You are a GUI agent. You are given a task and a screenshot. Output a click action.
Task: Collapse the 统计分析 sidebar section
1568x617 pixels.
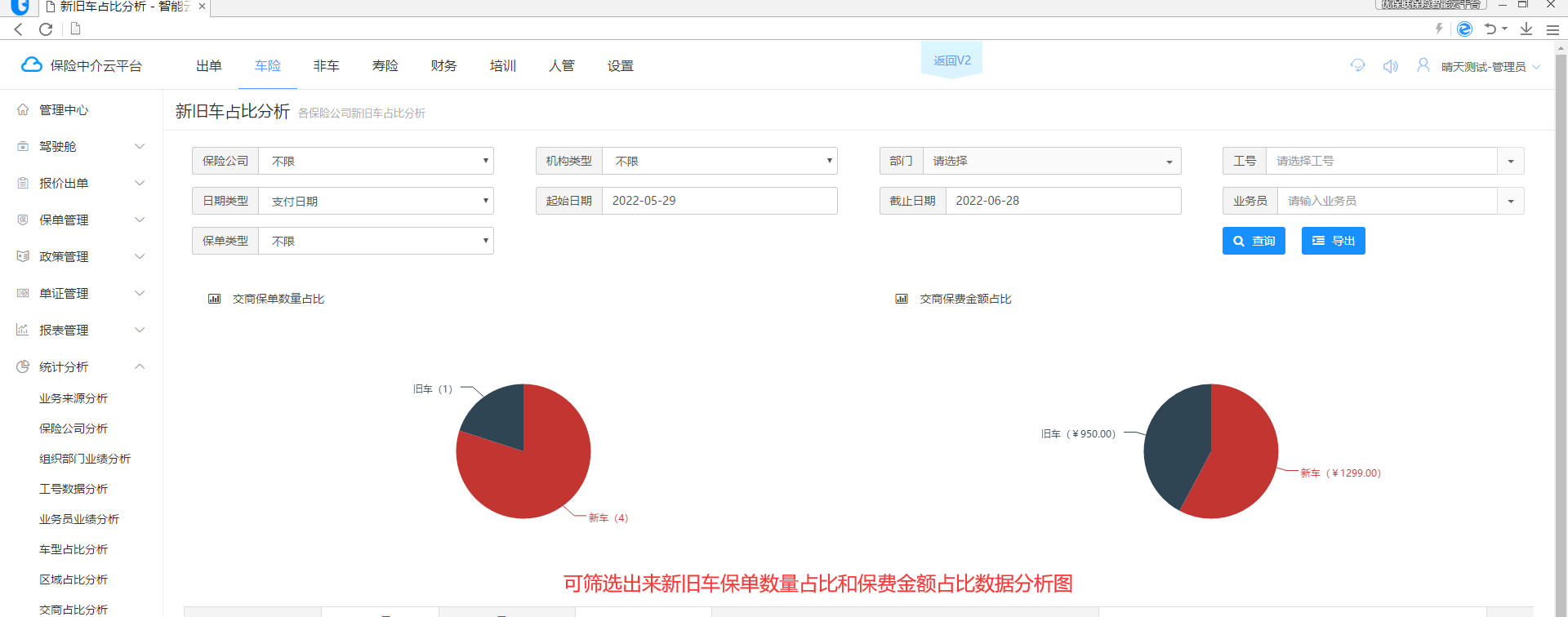(x=140, y=366)
